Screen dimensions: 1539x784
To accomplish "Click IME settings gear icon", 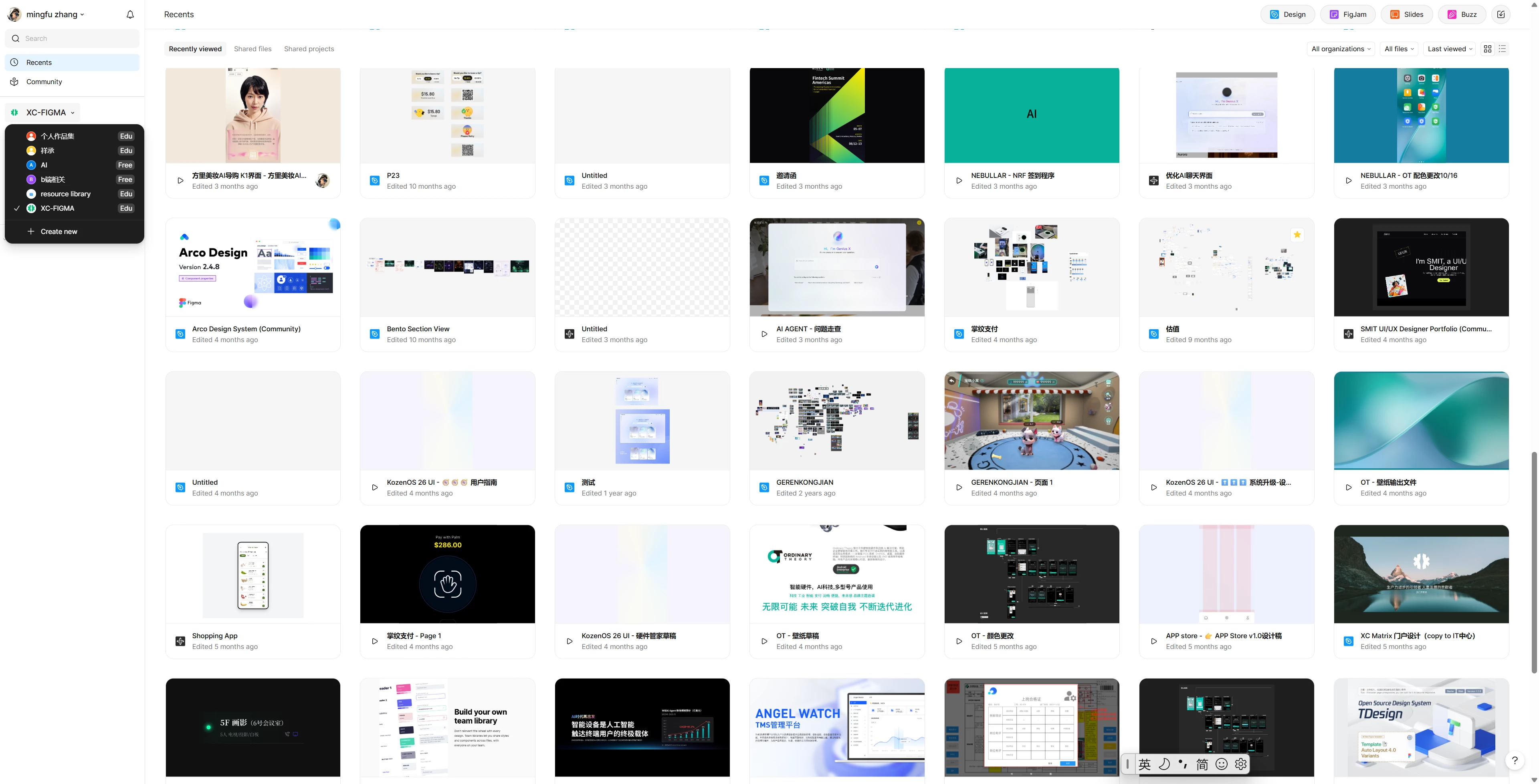I will pyautogui.click(x=1241, y=764).
